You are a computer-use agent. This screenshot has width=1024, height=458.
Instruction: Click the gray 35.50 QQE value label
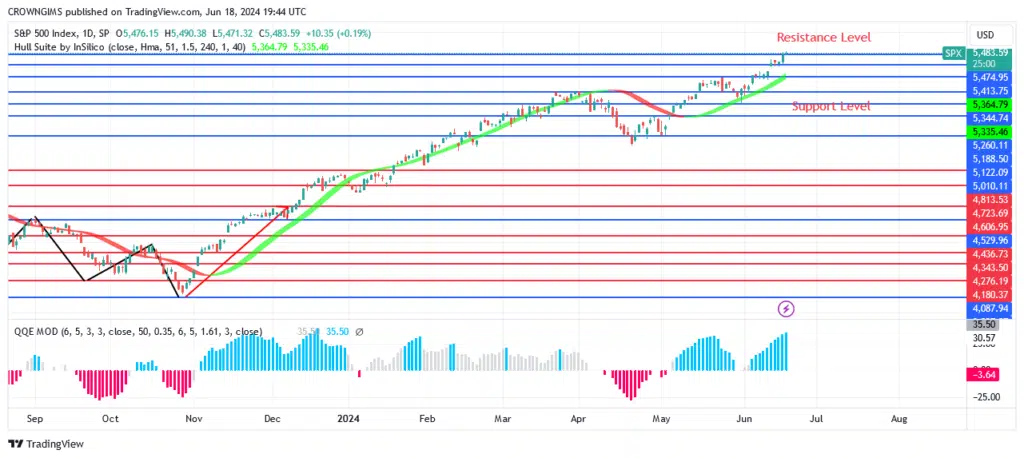[x=985, y=325]
